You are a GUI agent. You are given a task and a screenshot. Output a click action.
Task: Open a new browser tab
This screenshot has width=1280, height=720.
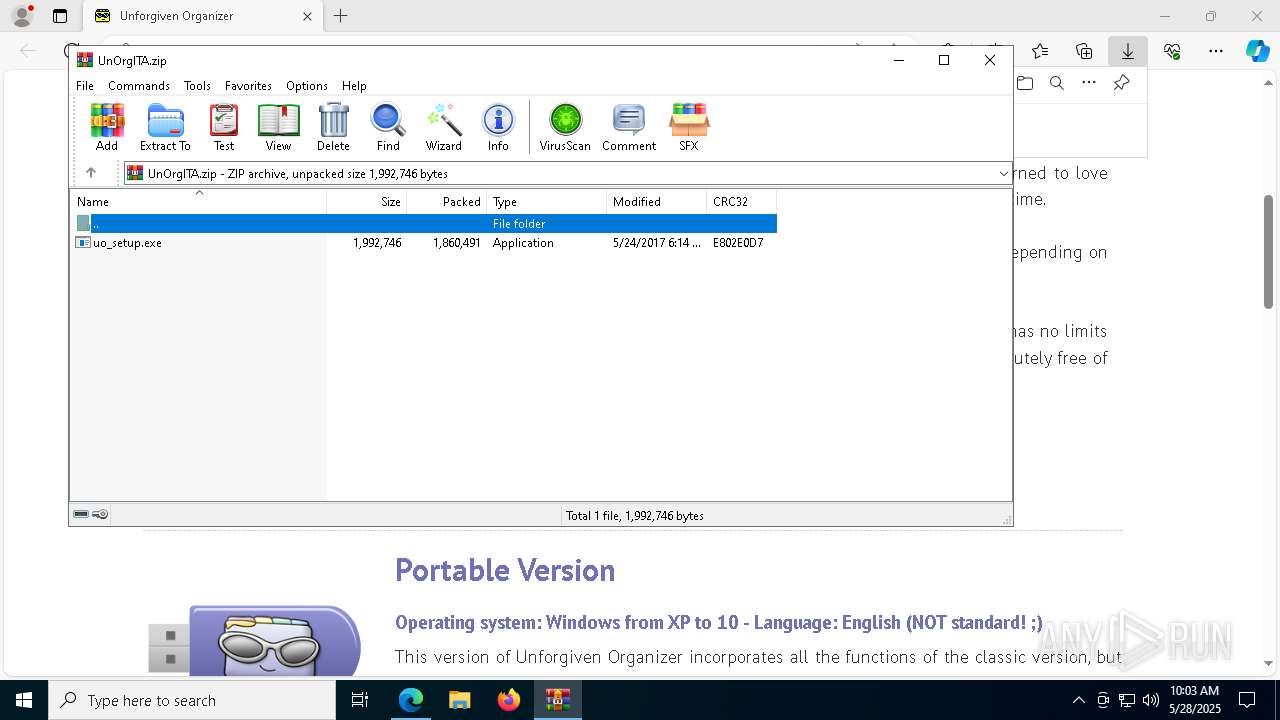pos(341,16)
